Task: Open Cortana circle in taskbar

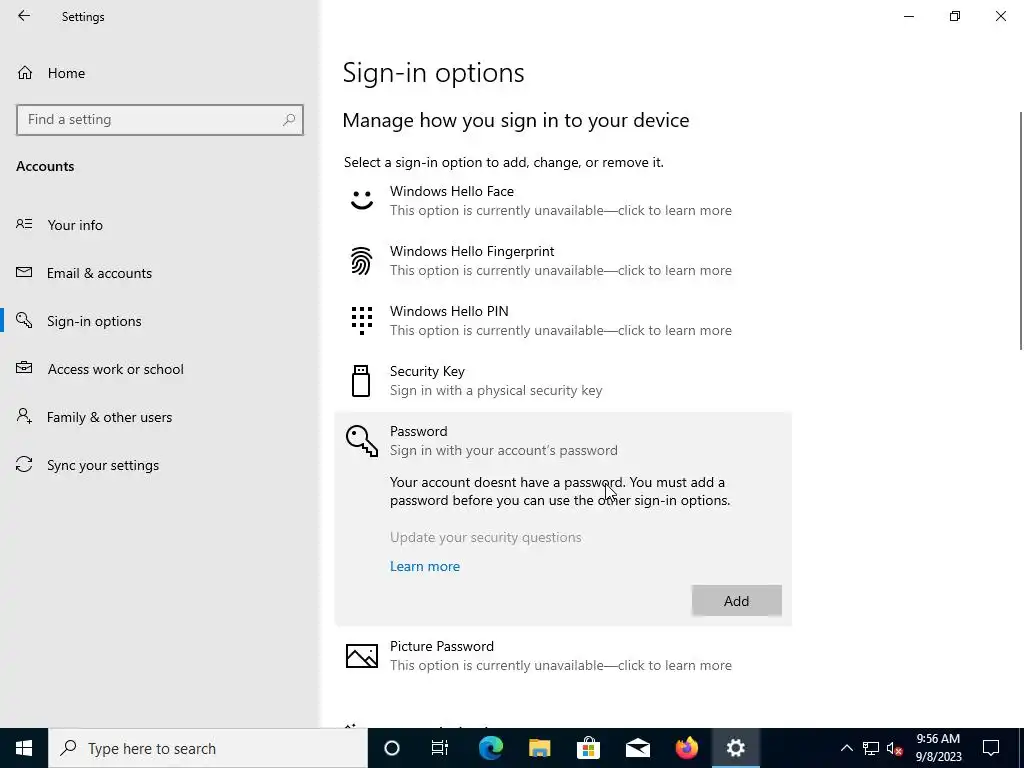Action: (392, 748)
